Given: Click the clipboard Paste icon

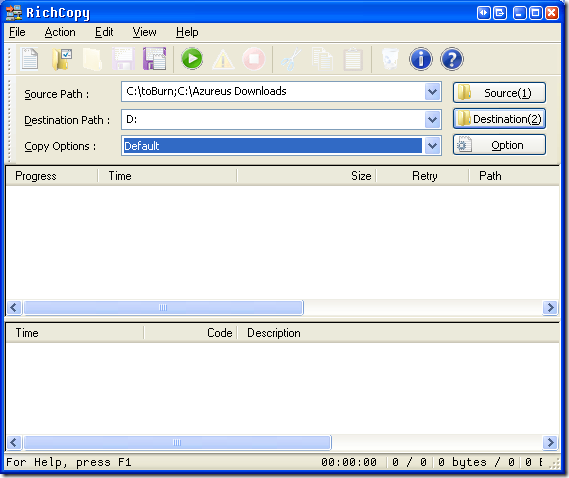Looking at the screenshot, I should click(353, 59).
